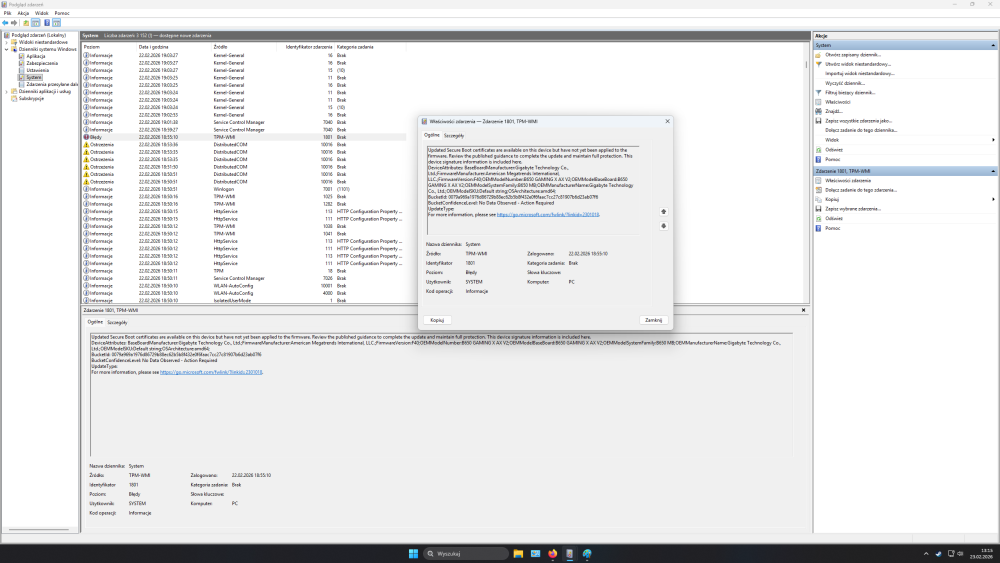Collapse 'Dzienniki systemu Windows' tree node

pyautogui.click(x=7, y=49)
